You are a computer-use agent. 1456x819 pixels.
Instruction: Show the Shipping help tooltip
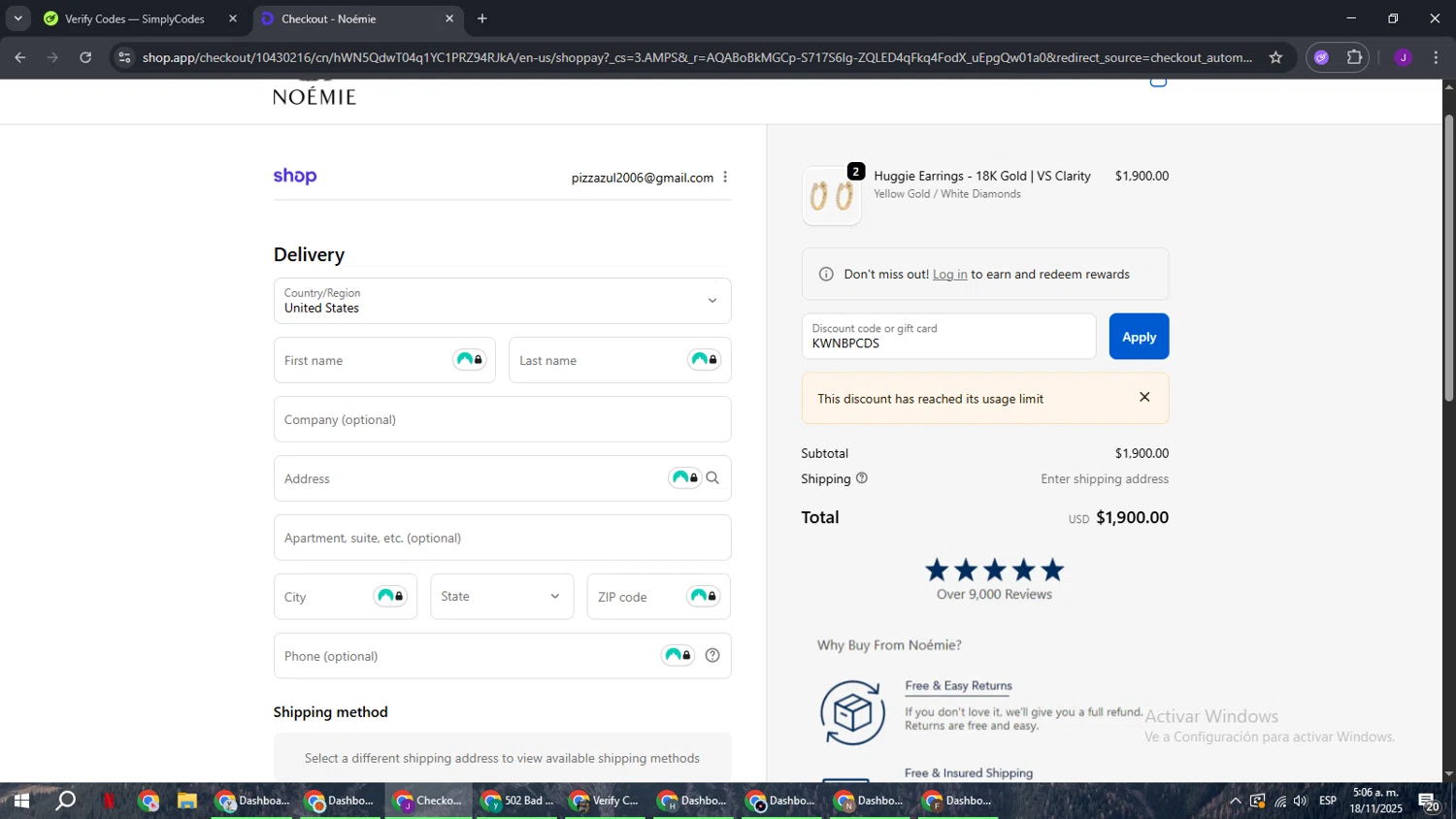(x=862, y=478)
